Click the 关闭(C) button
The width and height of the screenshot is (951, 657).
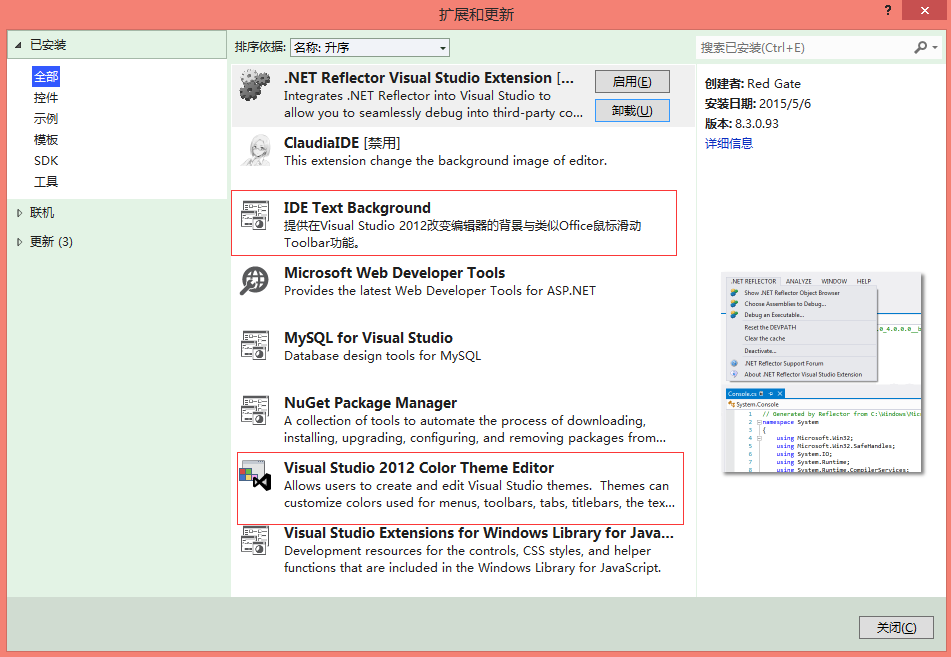(x=896, y=628)
